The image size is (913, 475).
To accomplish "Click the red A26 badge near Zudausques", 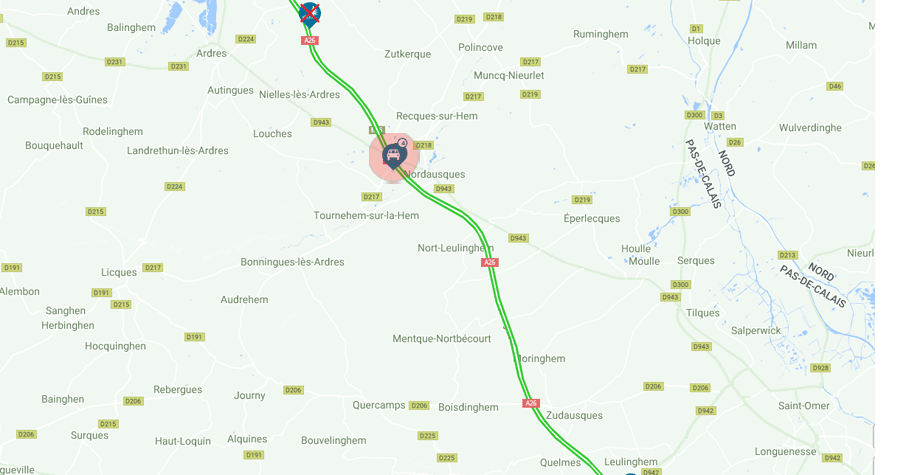I will (x=530, y=403).
